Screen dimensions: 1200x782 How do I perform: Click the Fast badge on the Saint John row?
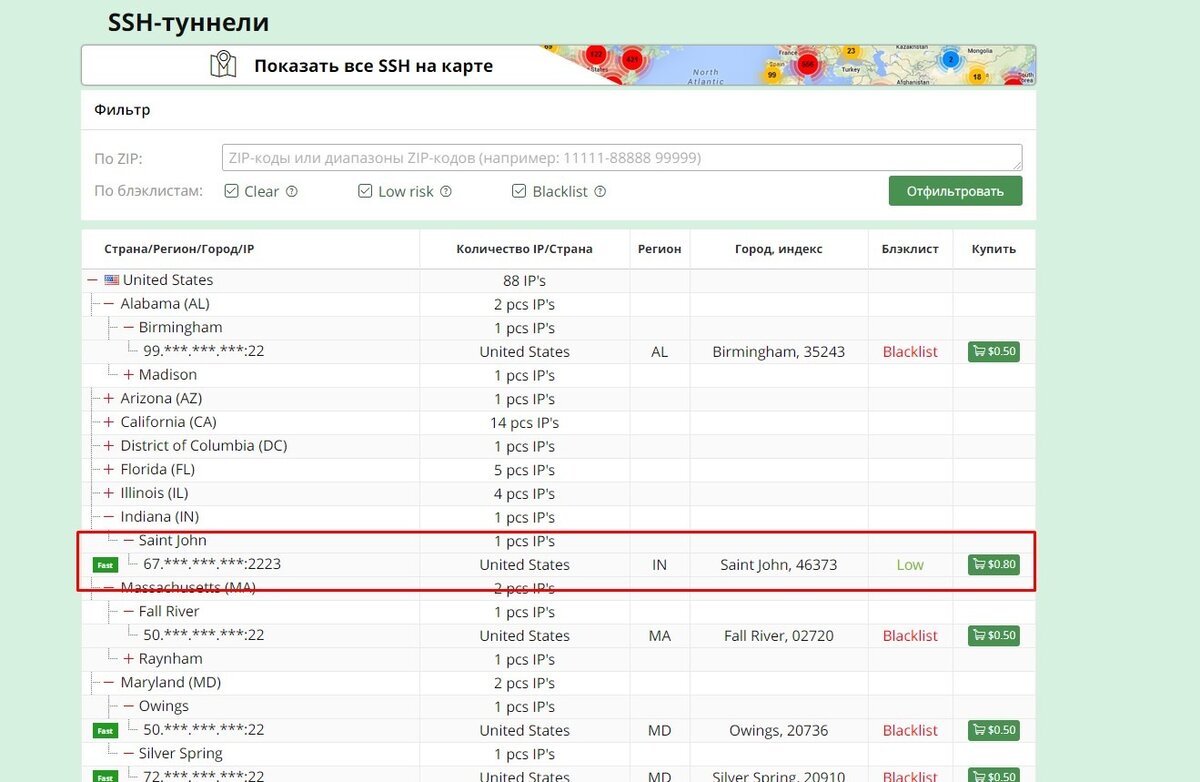(x=105, y=565)
